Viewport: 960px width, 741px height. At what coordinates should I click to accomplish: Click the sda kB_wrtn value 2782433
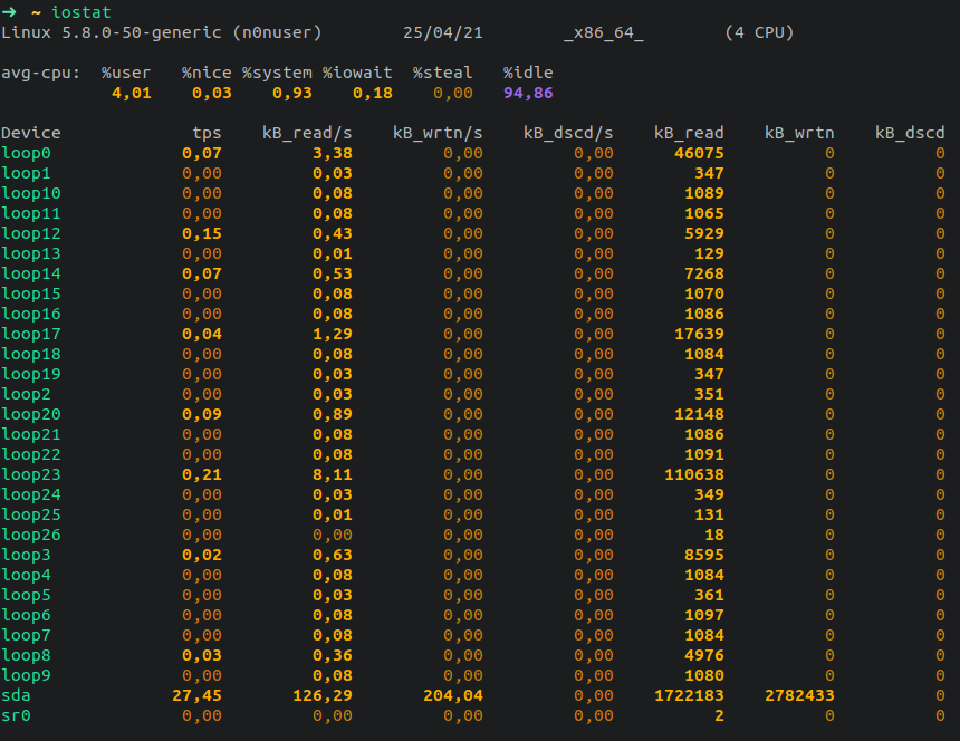(x=799, y=695)
